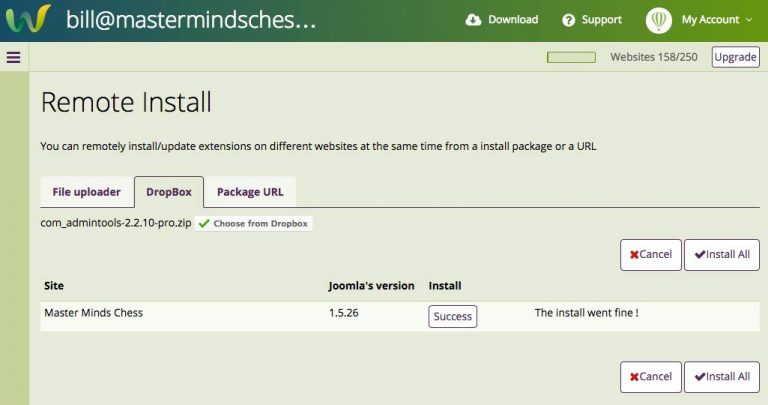
Task: Click the bottom Cancel button
Action: click(650, 377)
